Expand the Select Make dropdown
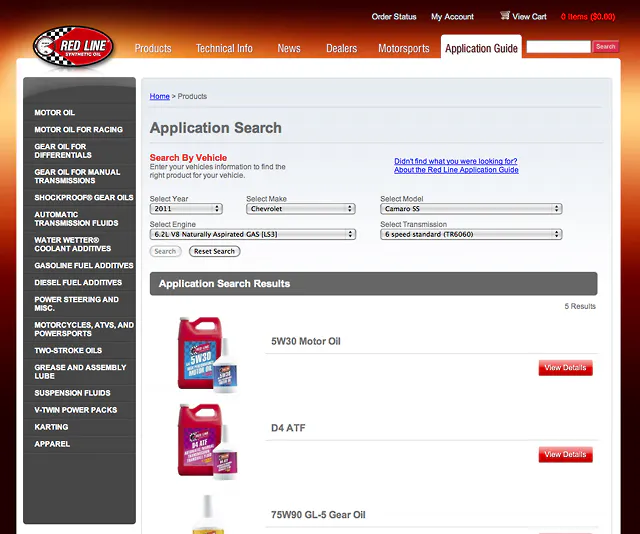 [x=300, y=209]
